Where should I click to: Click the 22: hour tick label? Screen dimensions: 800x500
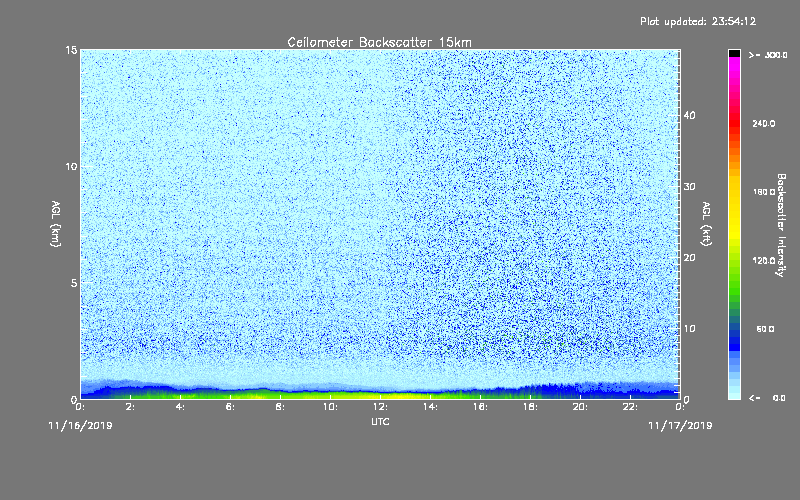630,407
